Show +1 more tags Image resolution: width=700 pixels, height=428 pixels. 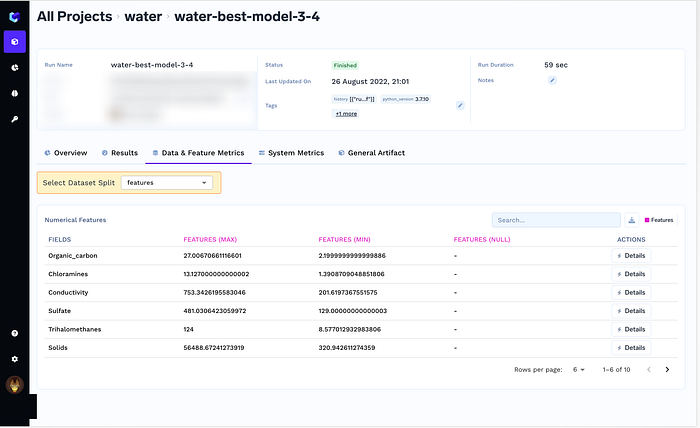[346, 114]
